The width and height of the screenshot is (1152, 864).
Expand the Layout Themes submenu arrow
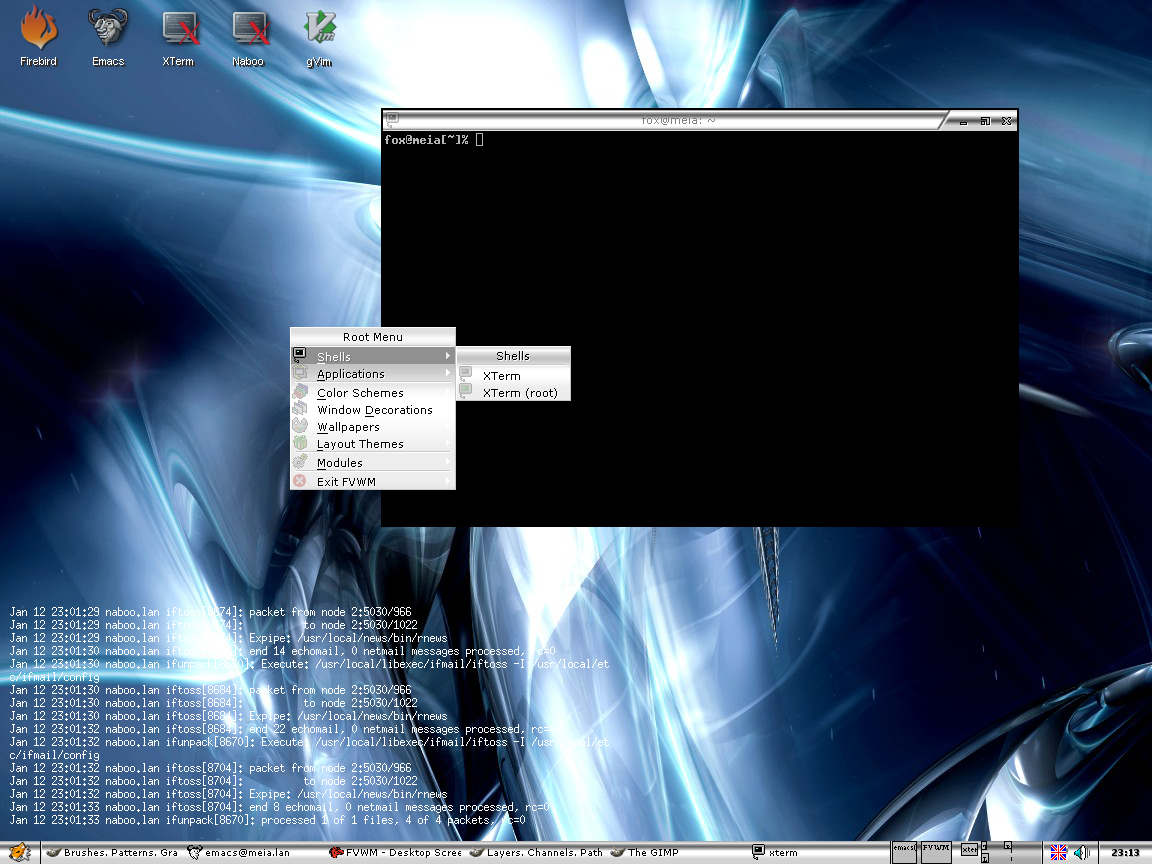(x=447, y=443)
